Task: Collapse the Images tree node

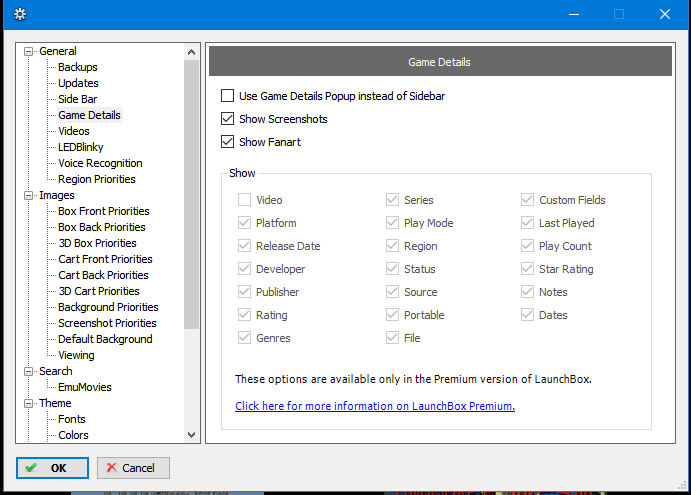Action: pos(28,195)
